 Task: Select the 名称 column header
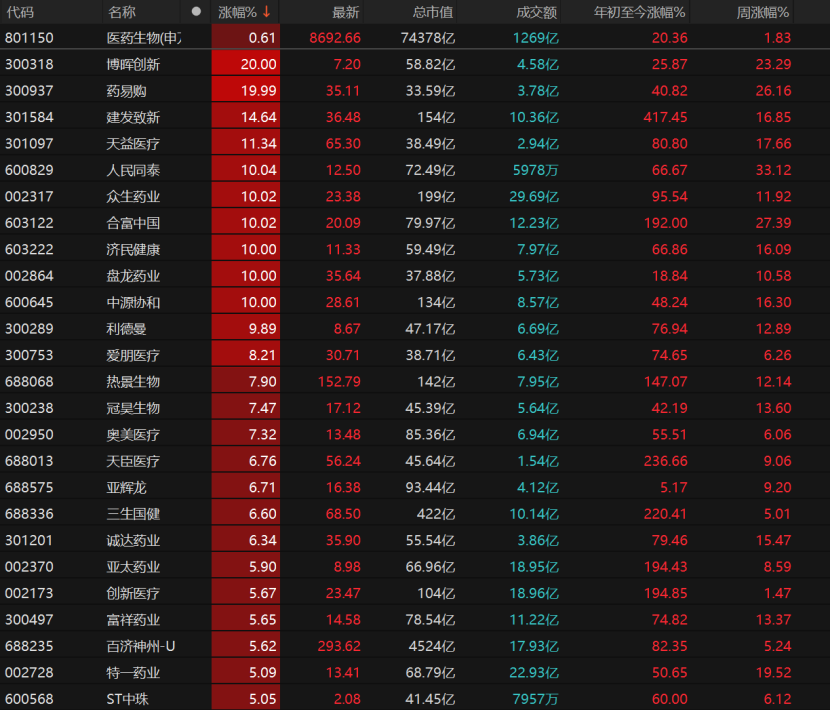coord(122,12)
